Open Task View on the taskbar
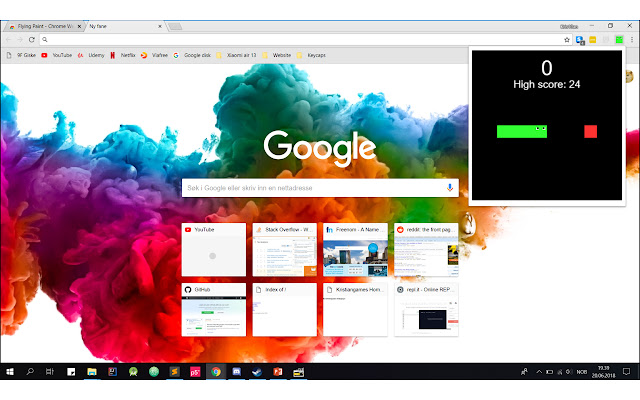640x400 pixels. 50,371
